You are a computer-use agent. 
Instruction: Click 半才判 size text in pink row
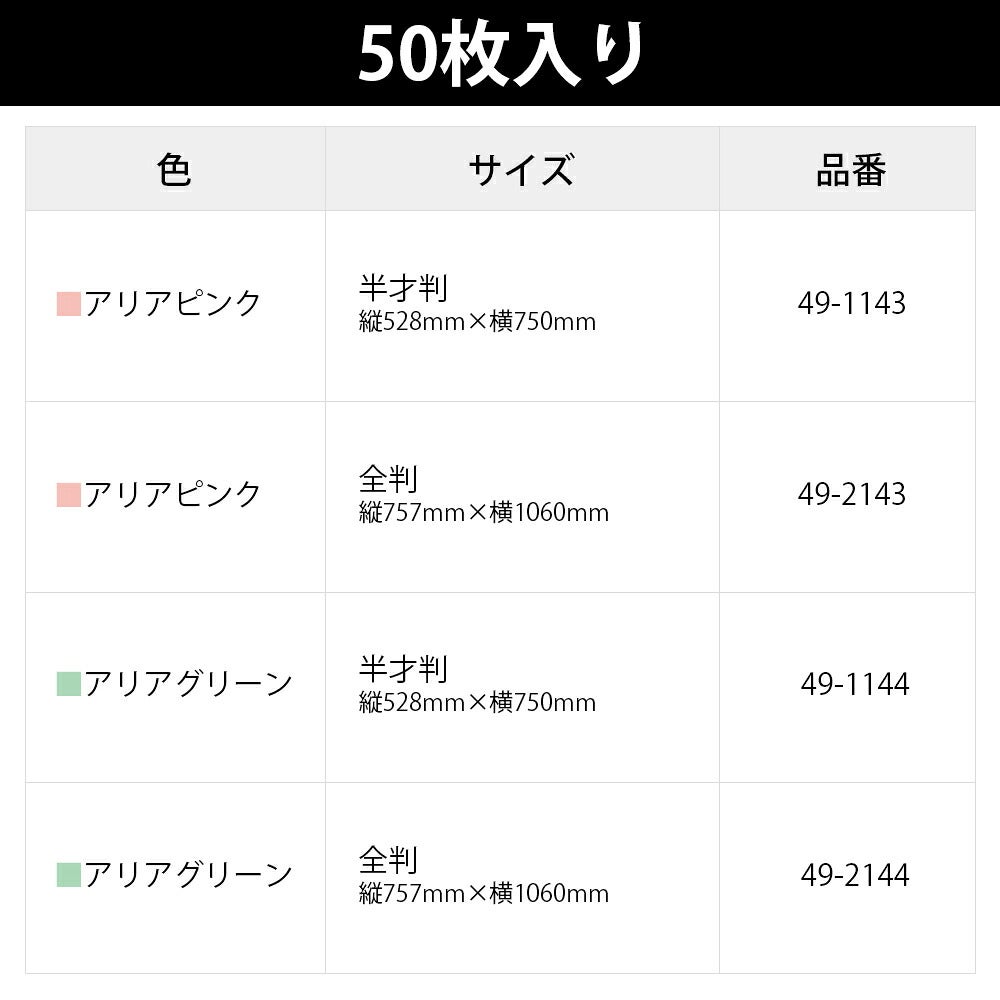(x=403, y=288)
